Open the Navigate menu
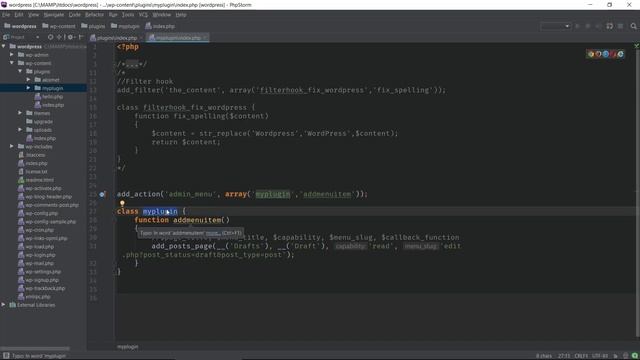Screen dimensions: 640x360 [x=53, y=15]
